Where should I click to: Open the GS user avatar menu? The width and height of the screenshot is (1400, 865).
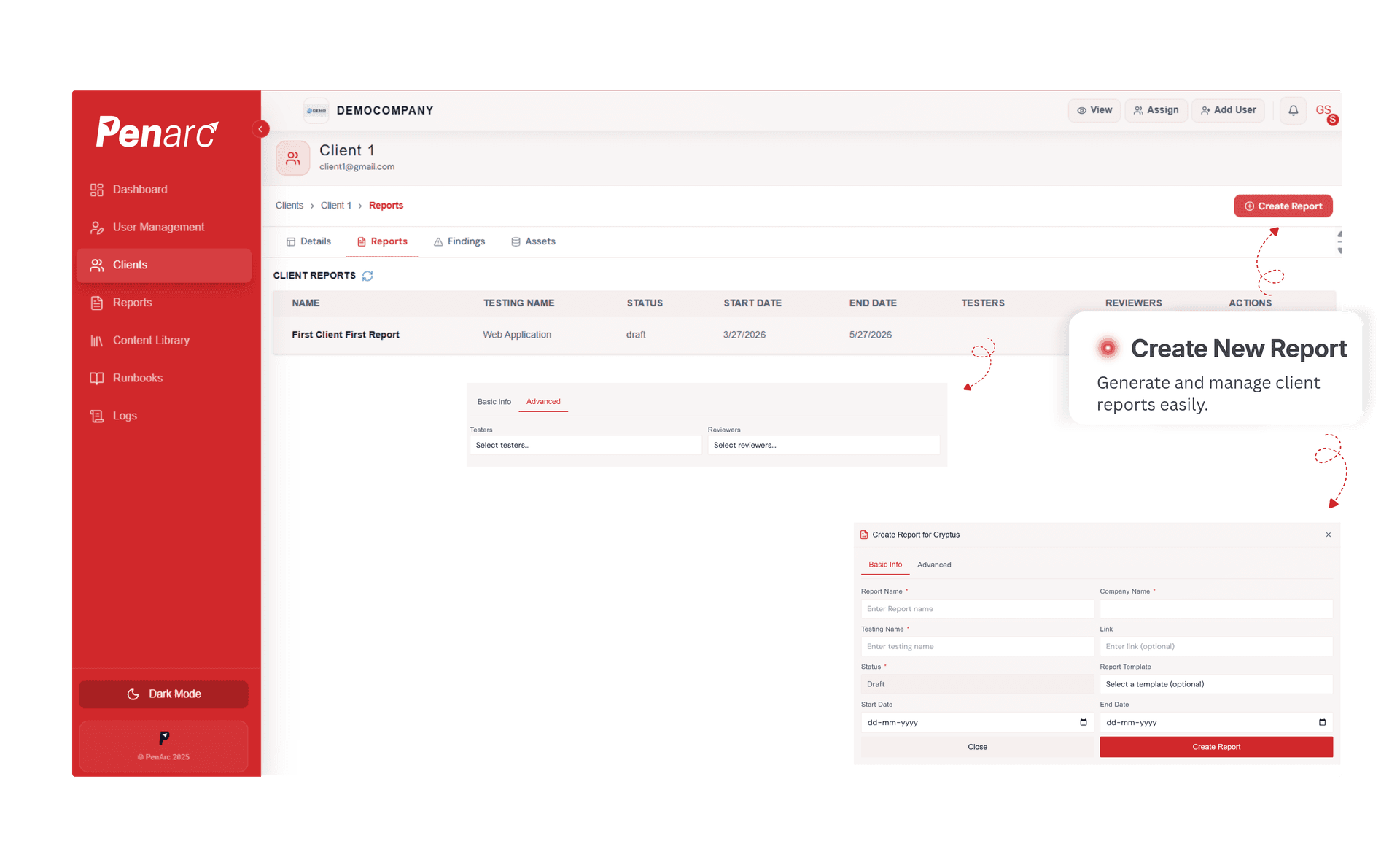point(1323,110)
